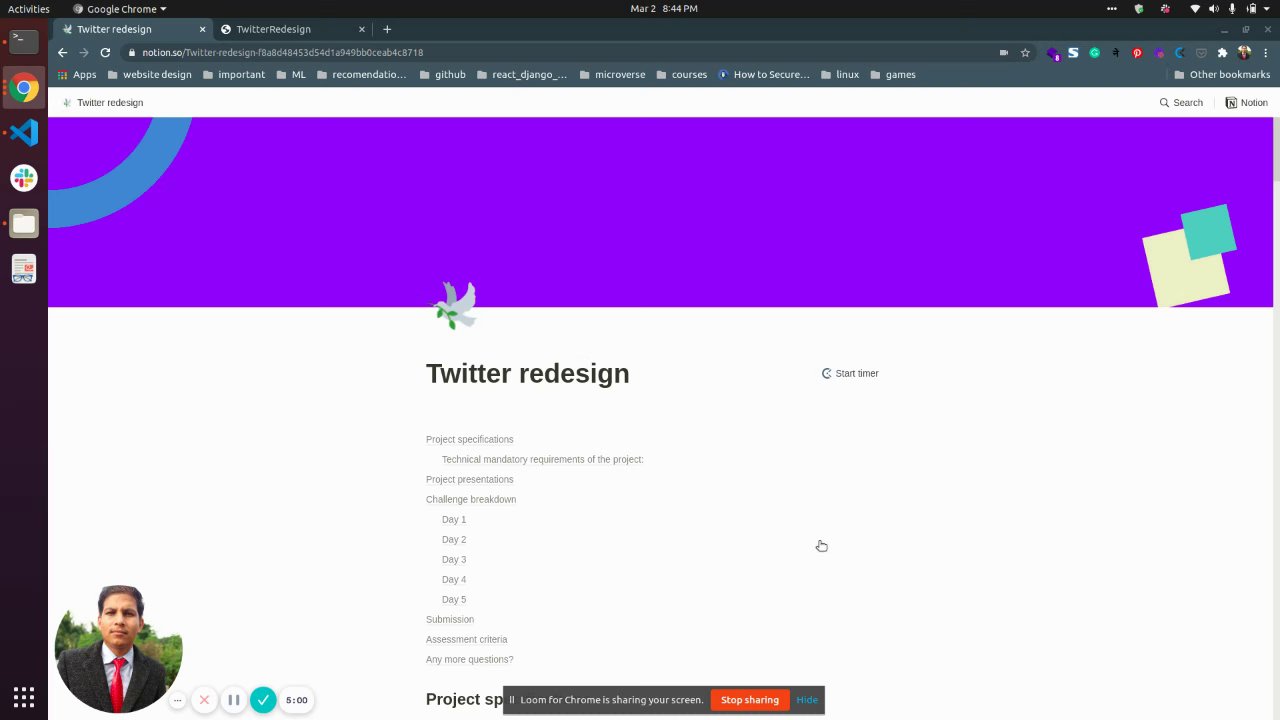Open the Google Chrome app menu dropdown

tap(120, 9)
